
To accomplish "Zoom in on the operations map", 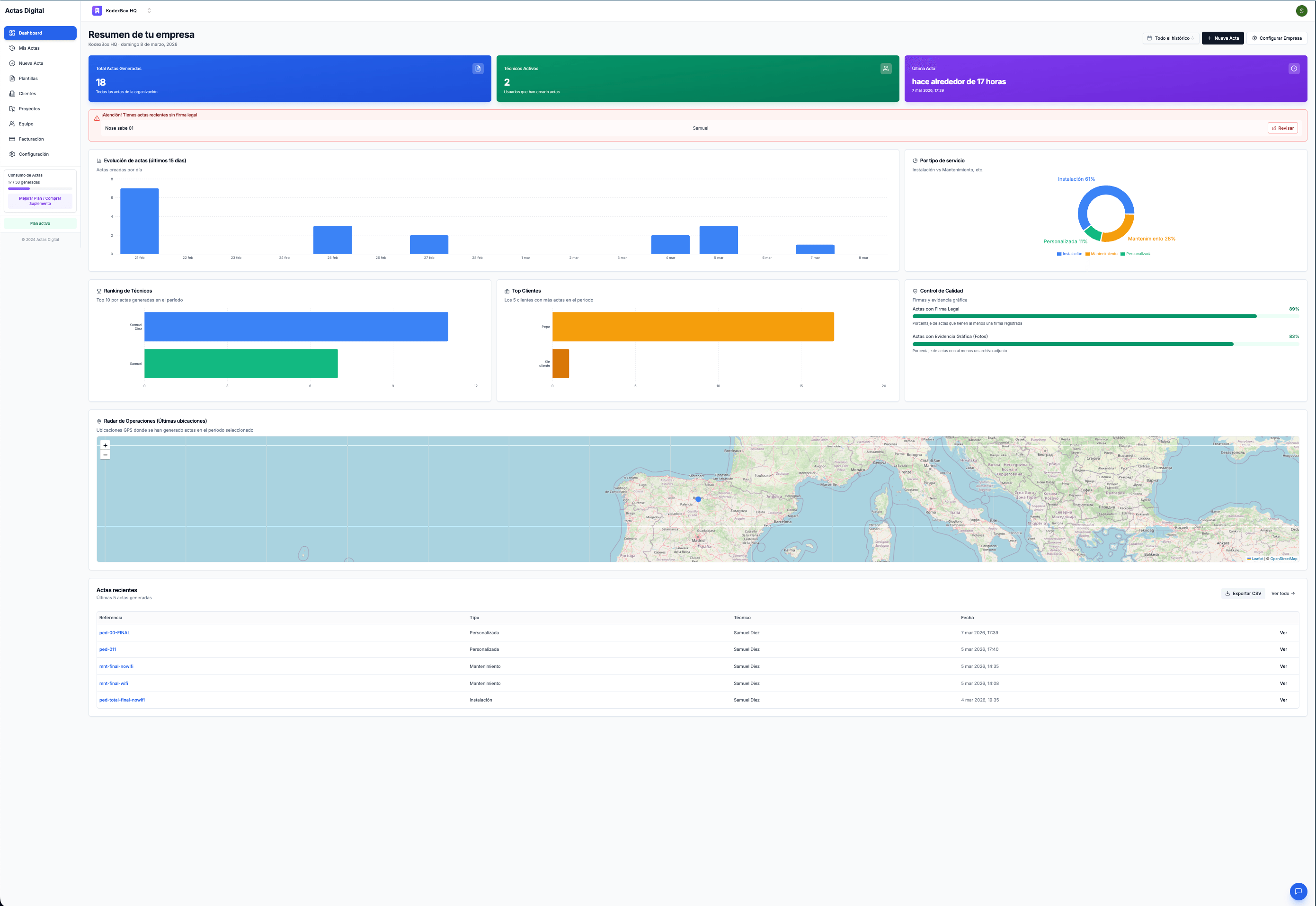I will click(105, 445).
